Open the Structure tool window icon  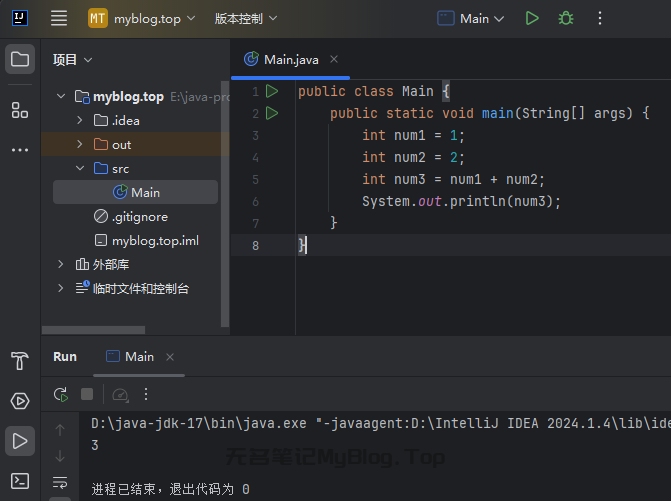[x=20, y=110]
